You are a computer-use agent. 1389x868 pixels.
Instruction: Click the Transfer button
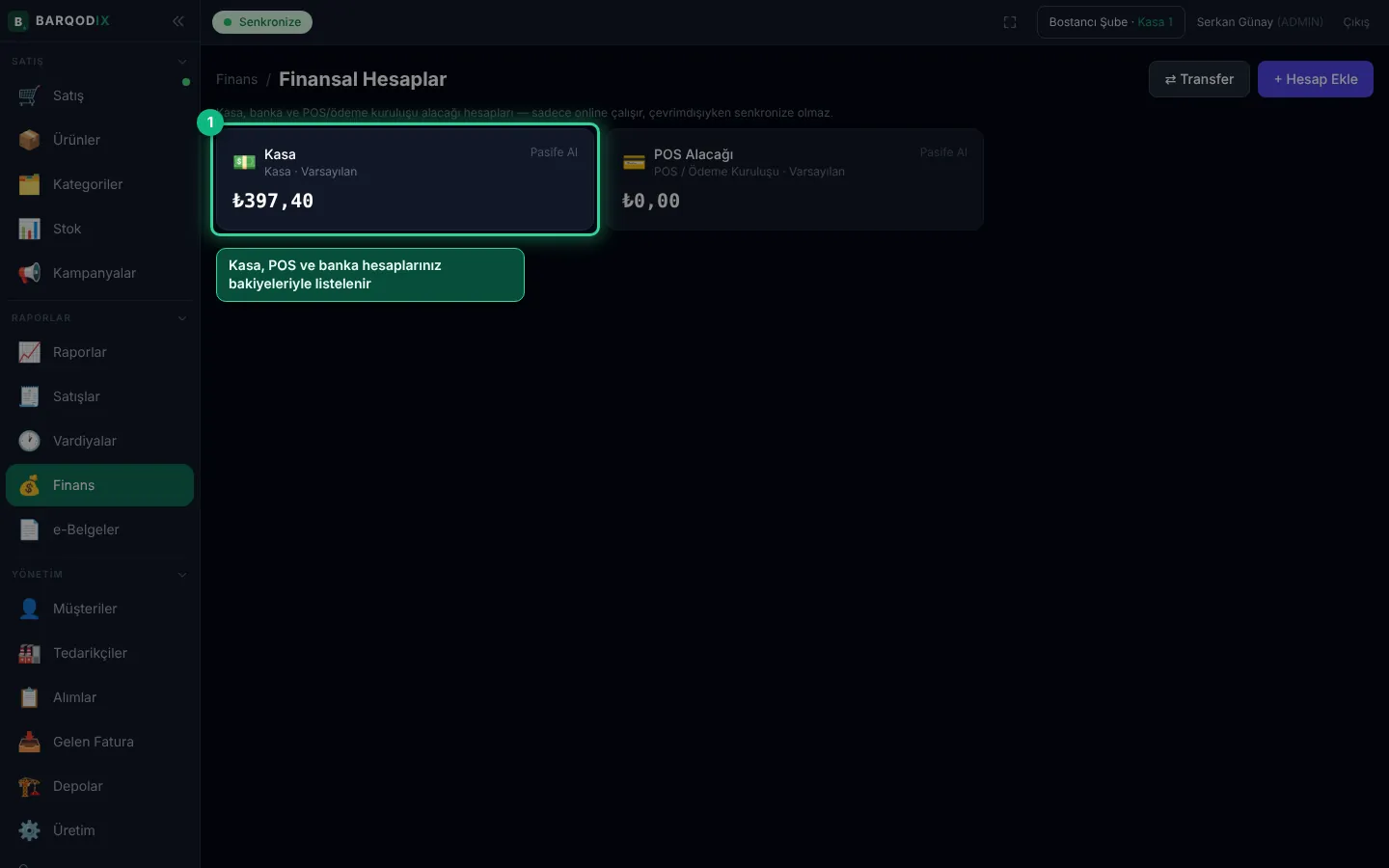tap(1199, 79)
